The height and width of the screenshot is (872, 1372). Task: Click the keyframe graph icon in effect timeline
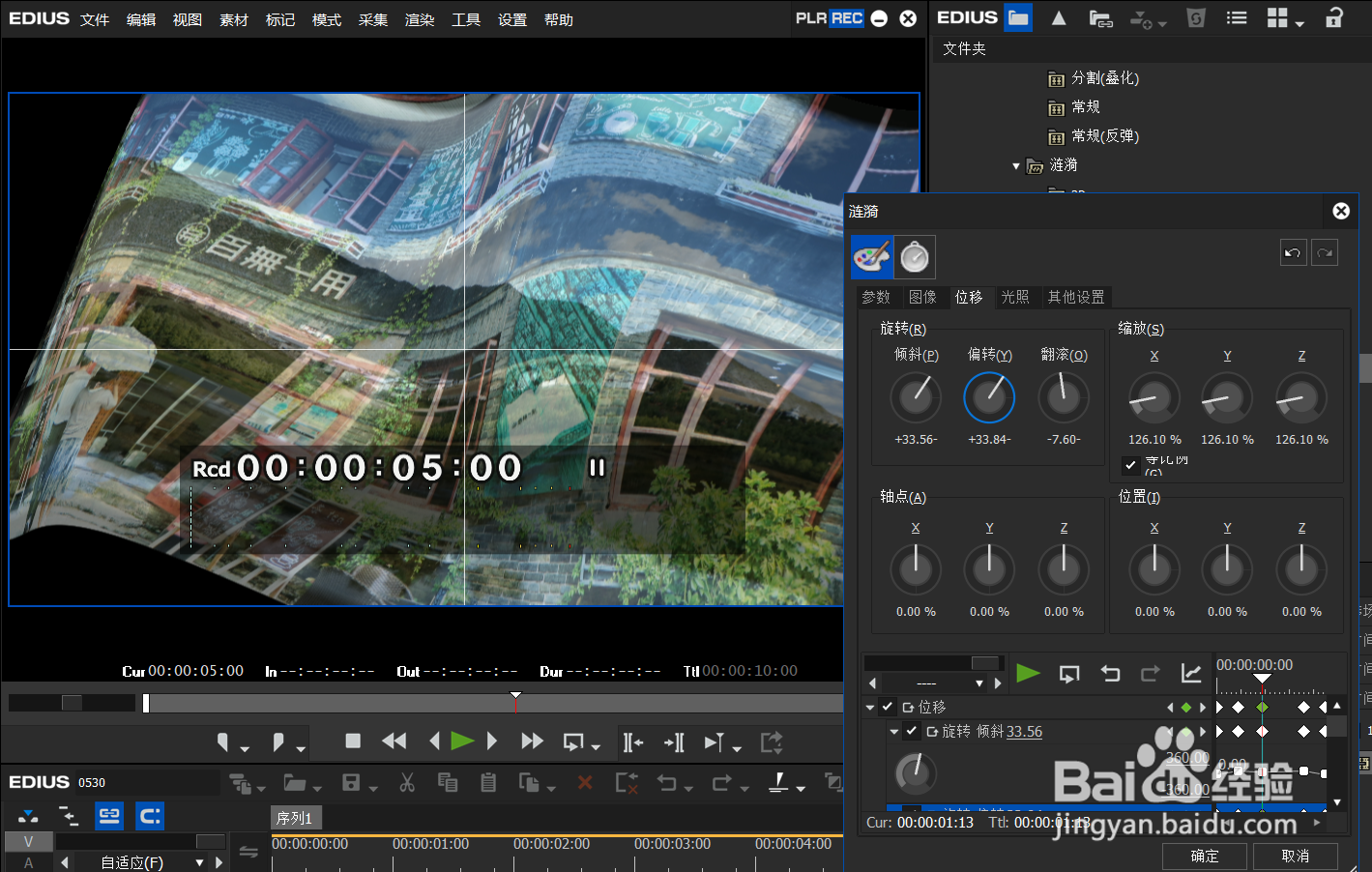click(1191, 674)
